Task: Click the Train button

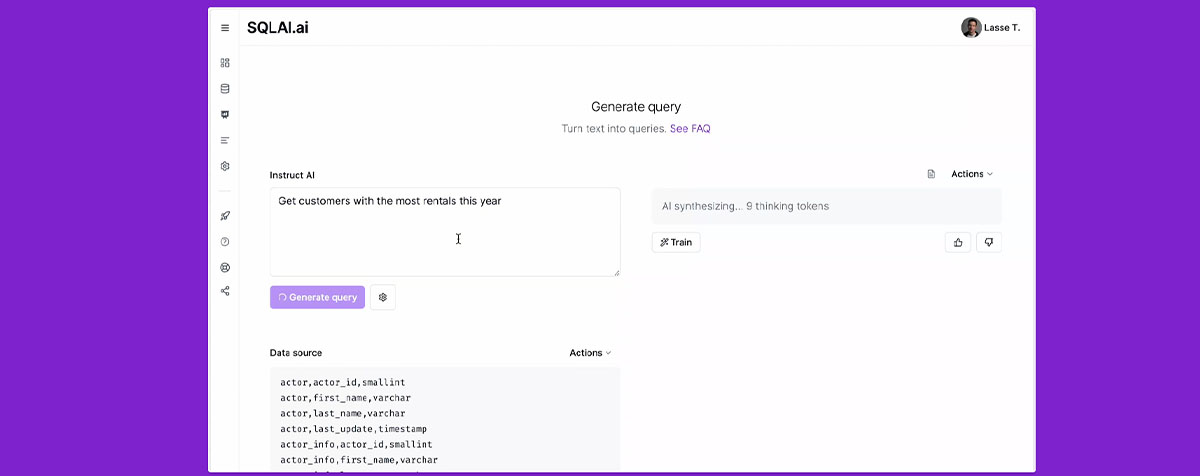Action: coord(676,242)
